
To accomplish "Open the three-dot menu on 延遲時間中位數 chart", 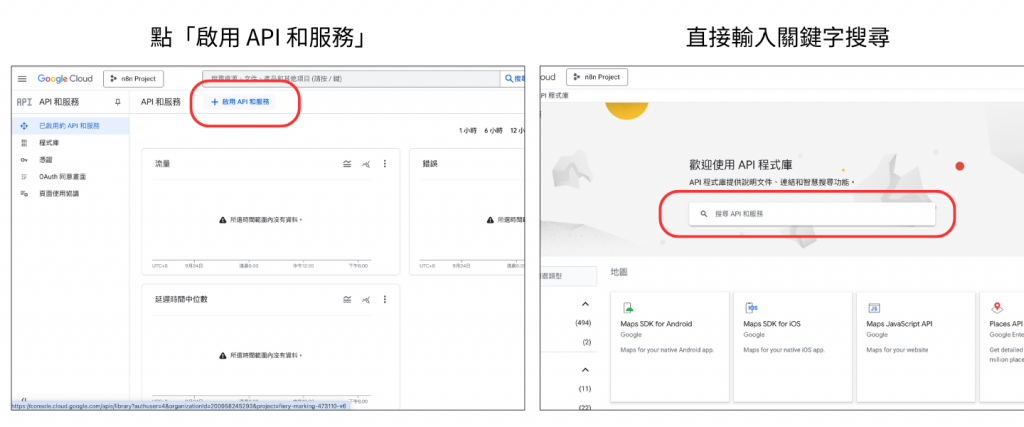I will click(x=385, y=299).
